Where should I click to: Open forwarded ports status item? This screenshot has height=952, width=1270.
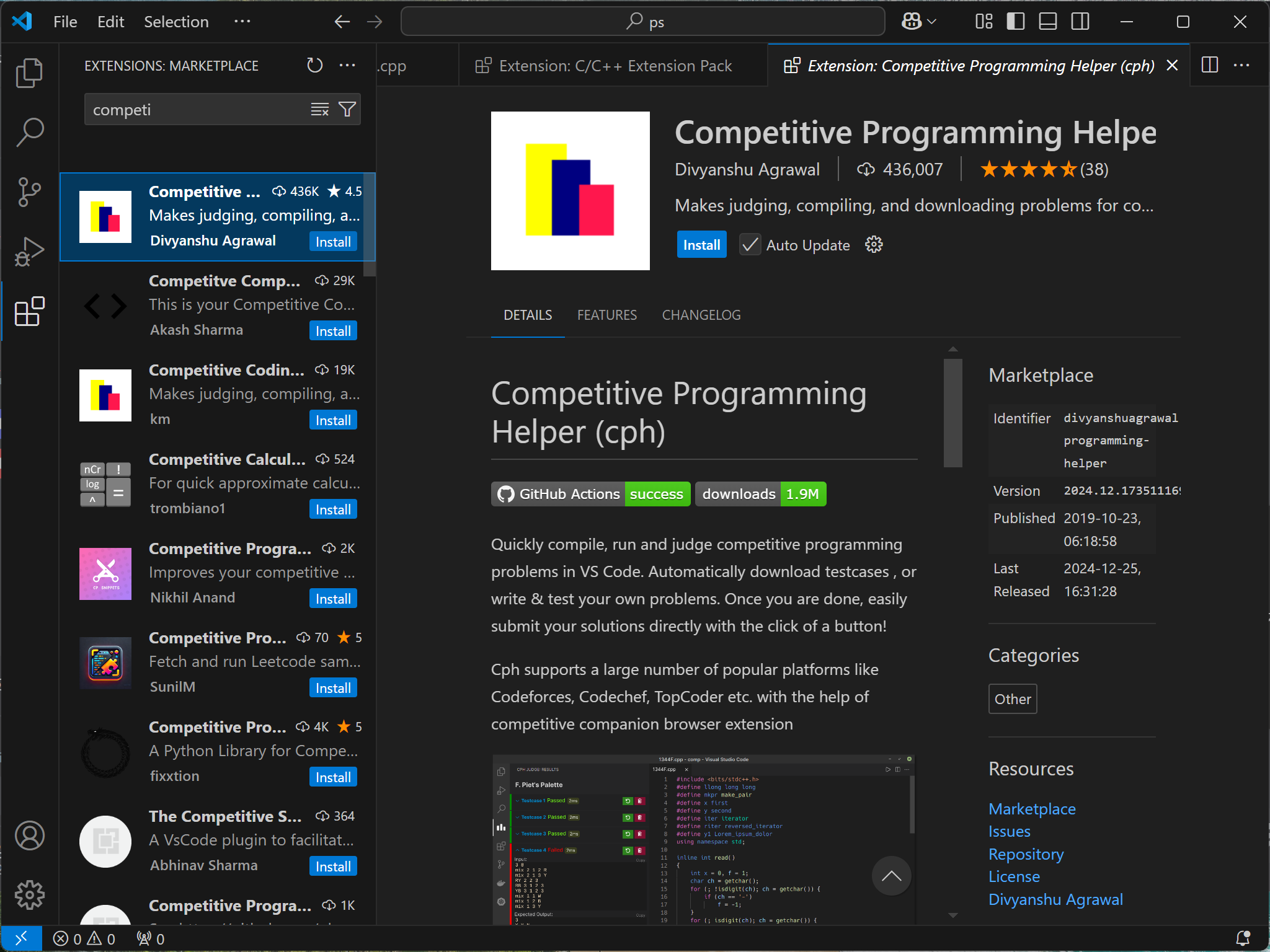coord(151,939)
